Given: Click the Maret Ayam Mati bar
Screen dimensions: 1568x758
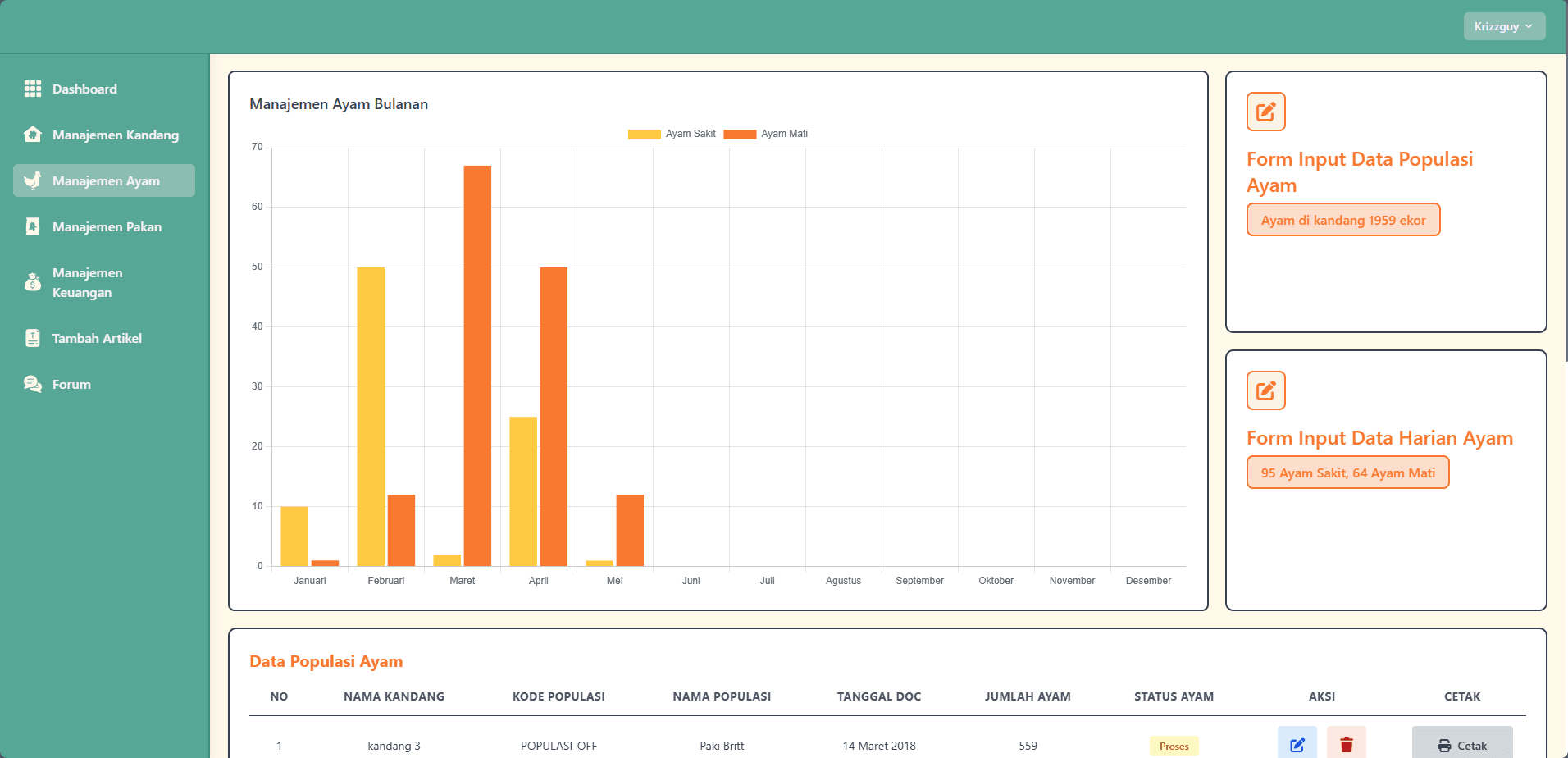Looking at the screenshot, I should point(477,365).
